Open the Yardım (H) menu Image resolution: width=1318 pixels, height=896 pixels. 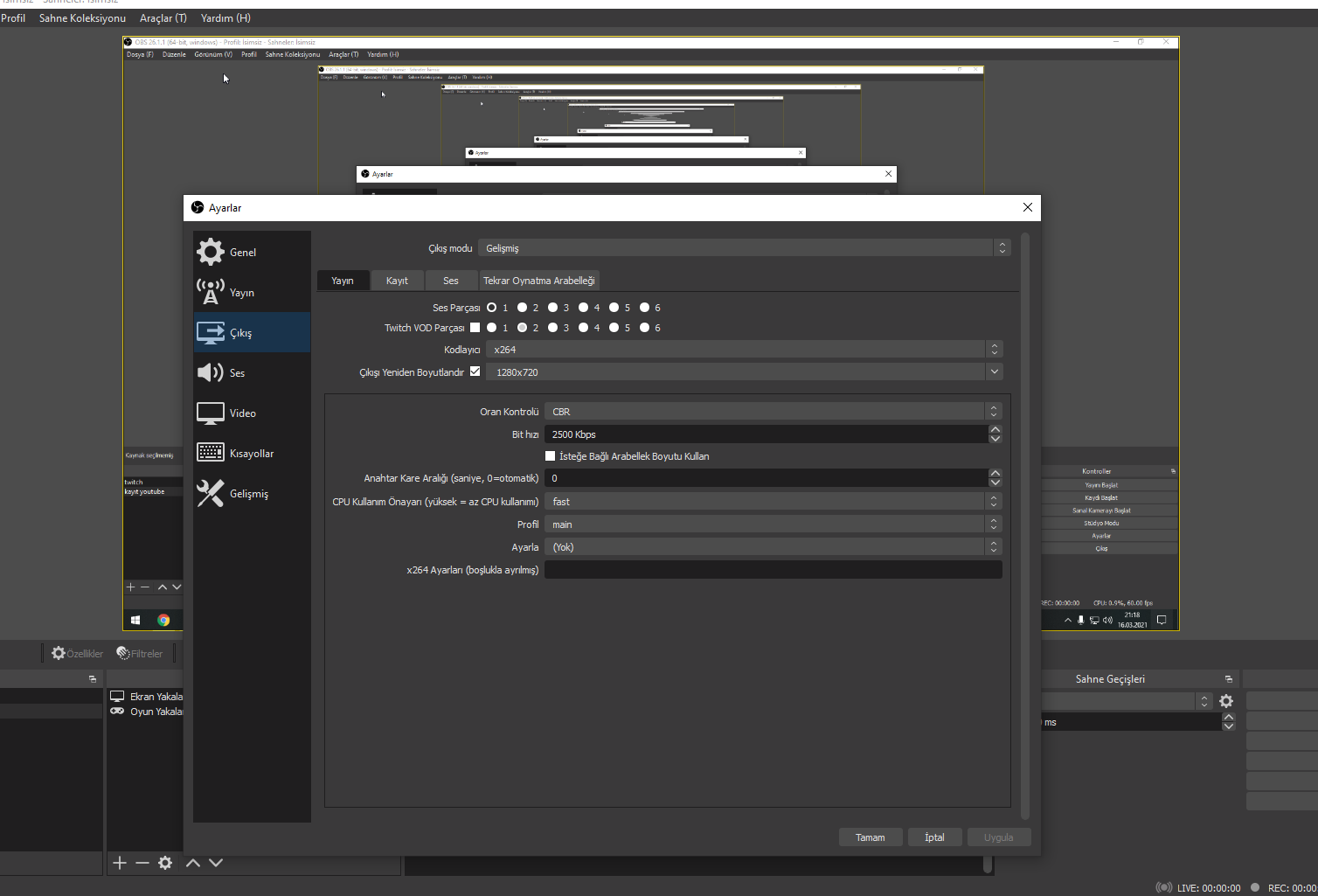[225, 17]
